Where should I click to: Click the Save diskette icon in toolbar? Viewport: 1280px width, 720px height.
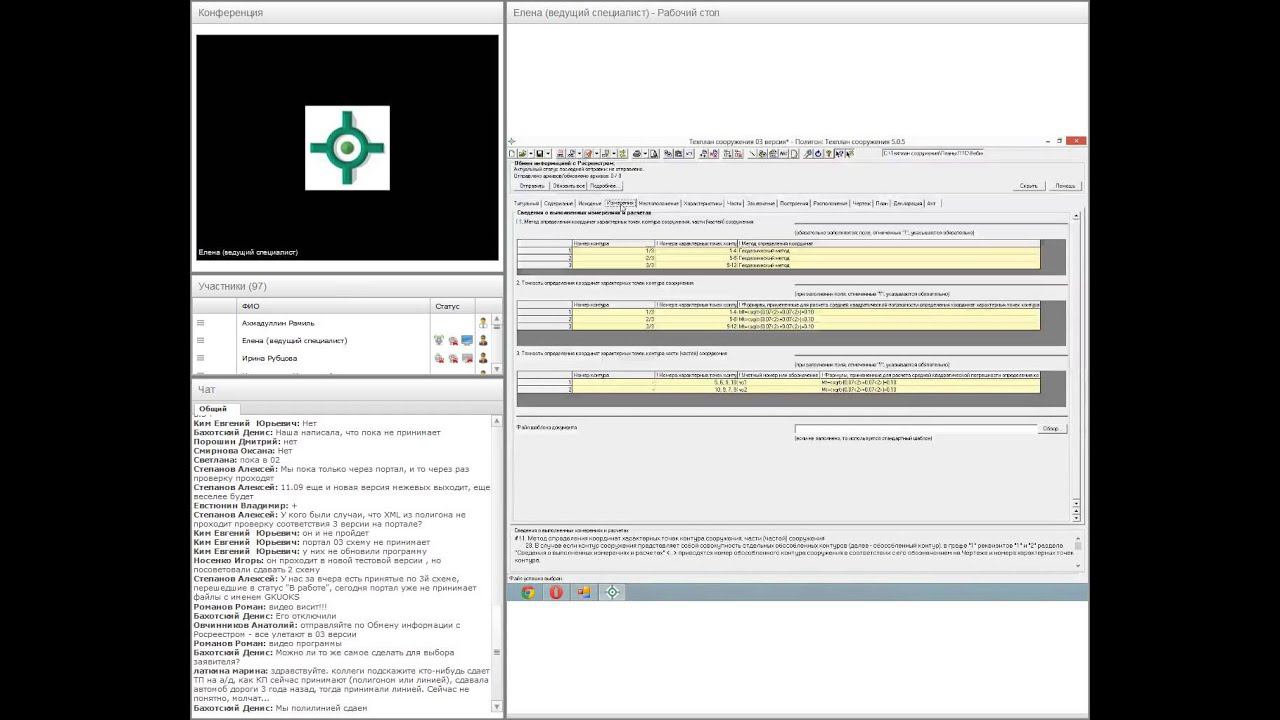point(538,154)
